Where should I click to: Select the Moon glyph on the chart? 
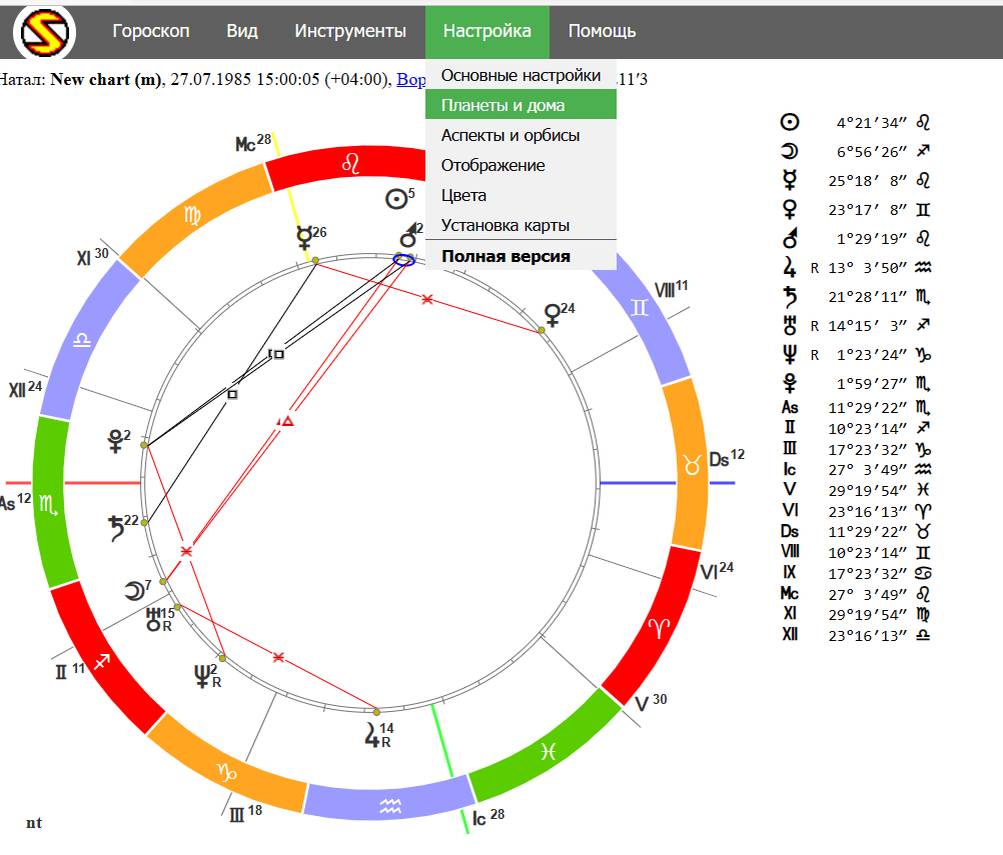[133, 591]
